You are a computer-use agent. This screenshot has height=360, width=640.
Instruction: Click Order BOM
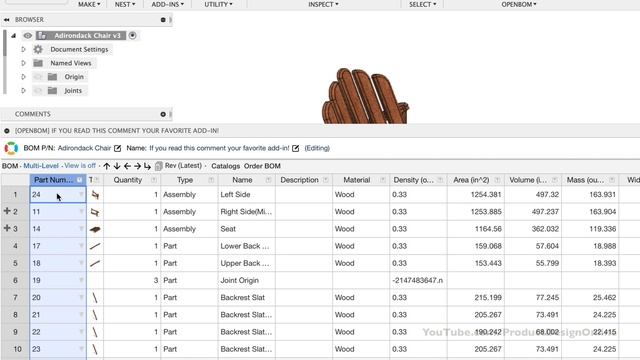tap(262, 166)
